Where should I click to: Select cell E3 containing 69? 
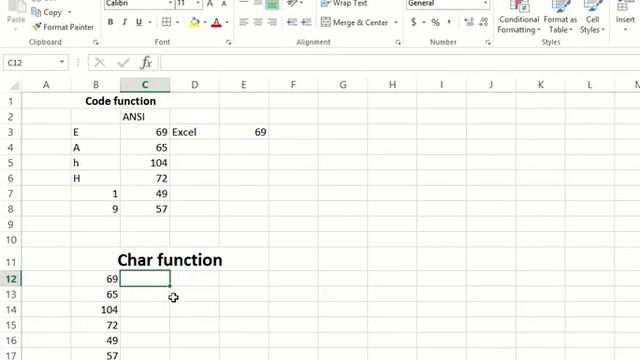[244, 132]
